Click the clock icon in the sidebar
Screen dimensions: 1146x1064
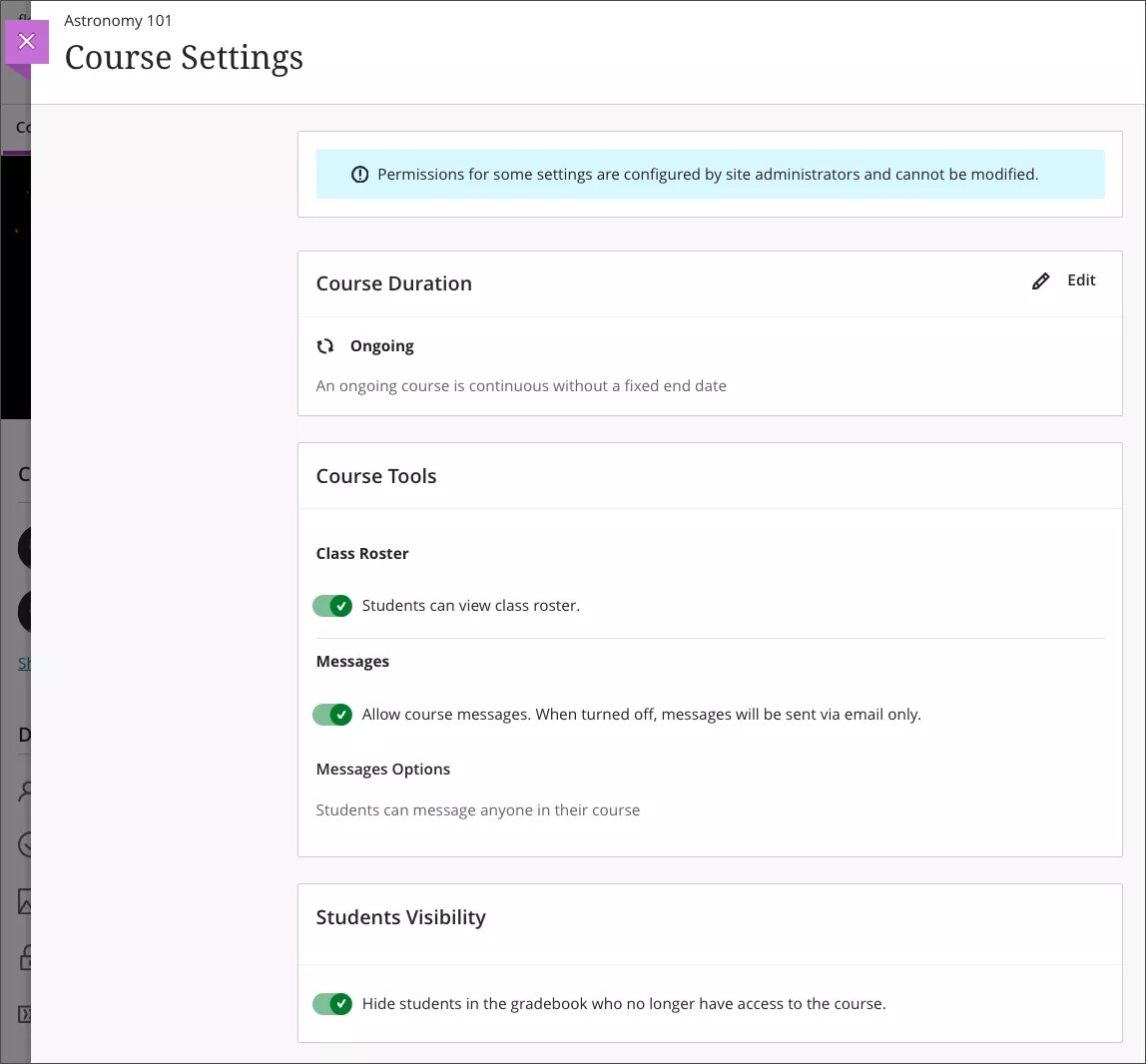point(25,845)
